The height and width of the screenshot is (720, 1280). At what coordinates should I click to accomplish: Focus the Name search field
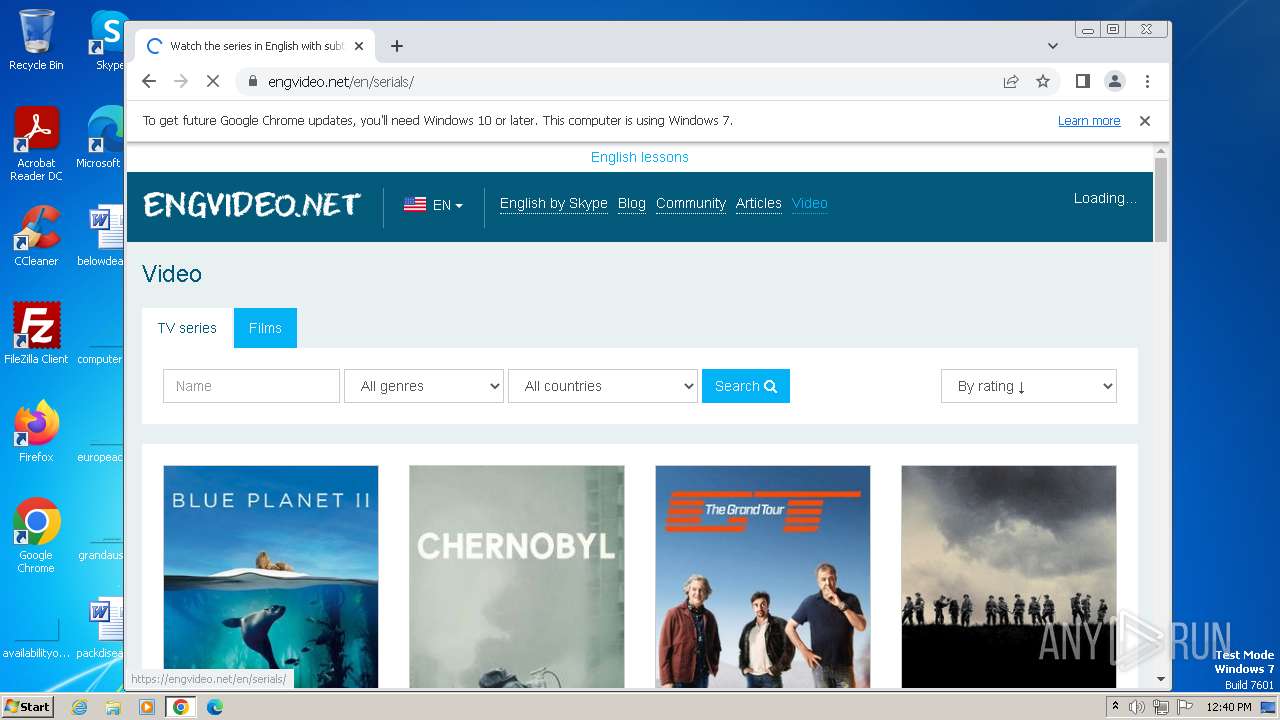(x=251, y=386)
